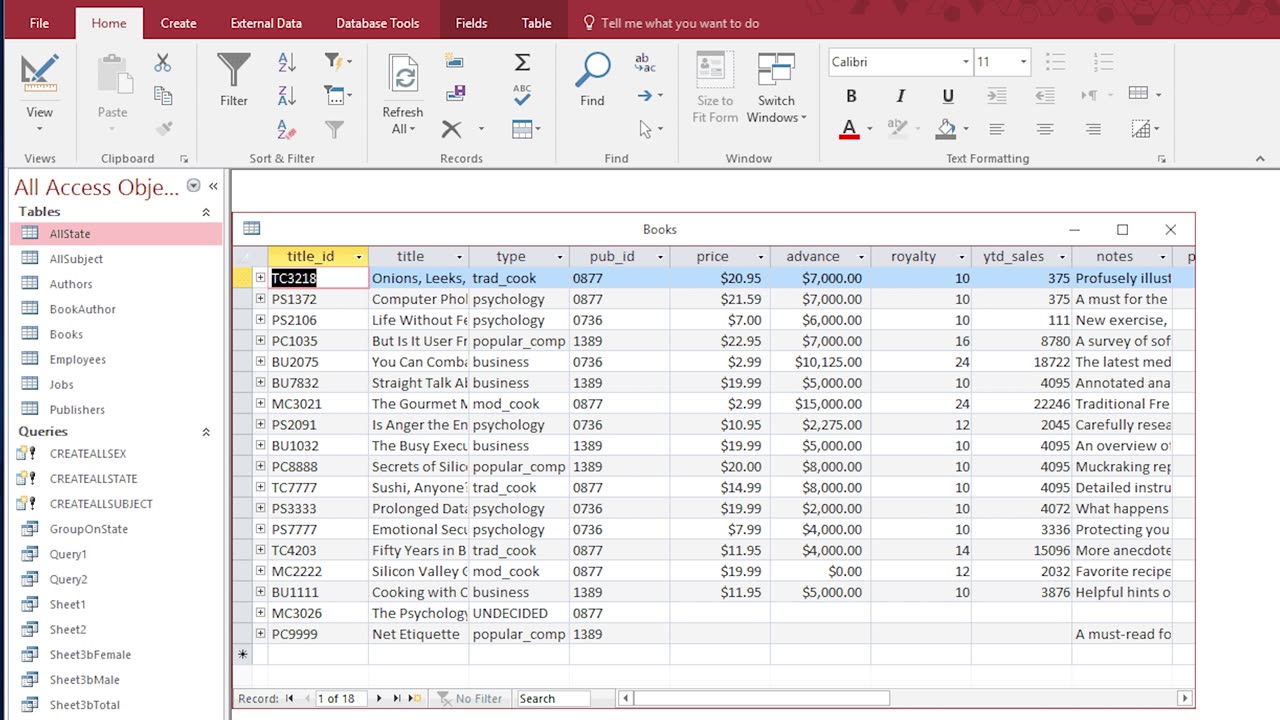Click the Refresh All icon
Screen dimensions: 1280x720
(403, 75)
